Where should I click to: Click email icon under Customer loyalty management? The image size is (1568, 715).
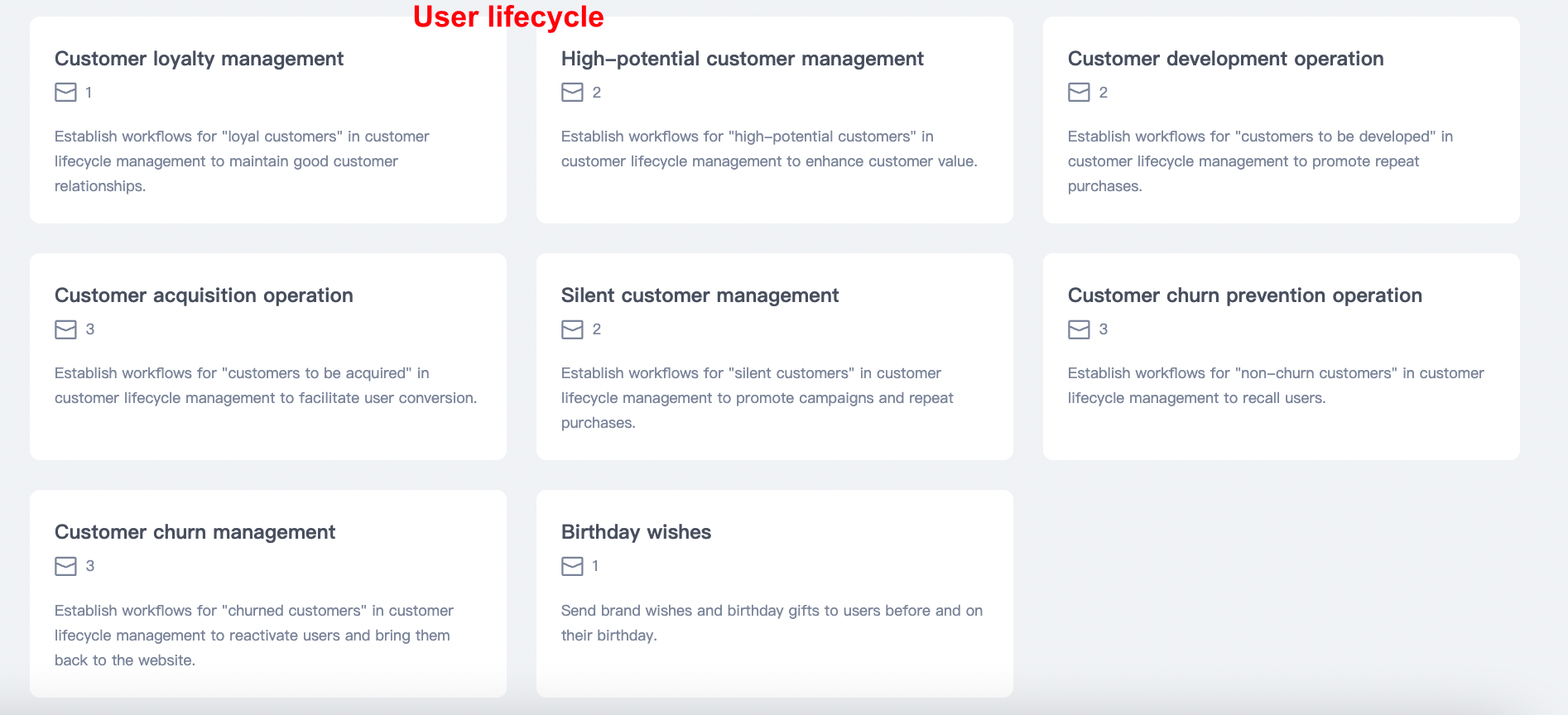[65, 93]
